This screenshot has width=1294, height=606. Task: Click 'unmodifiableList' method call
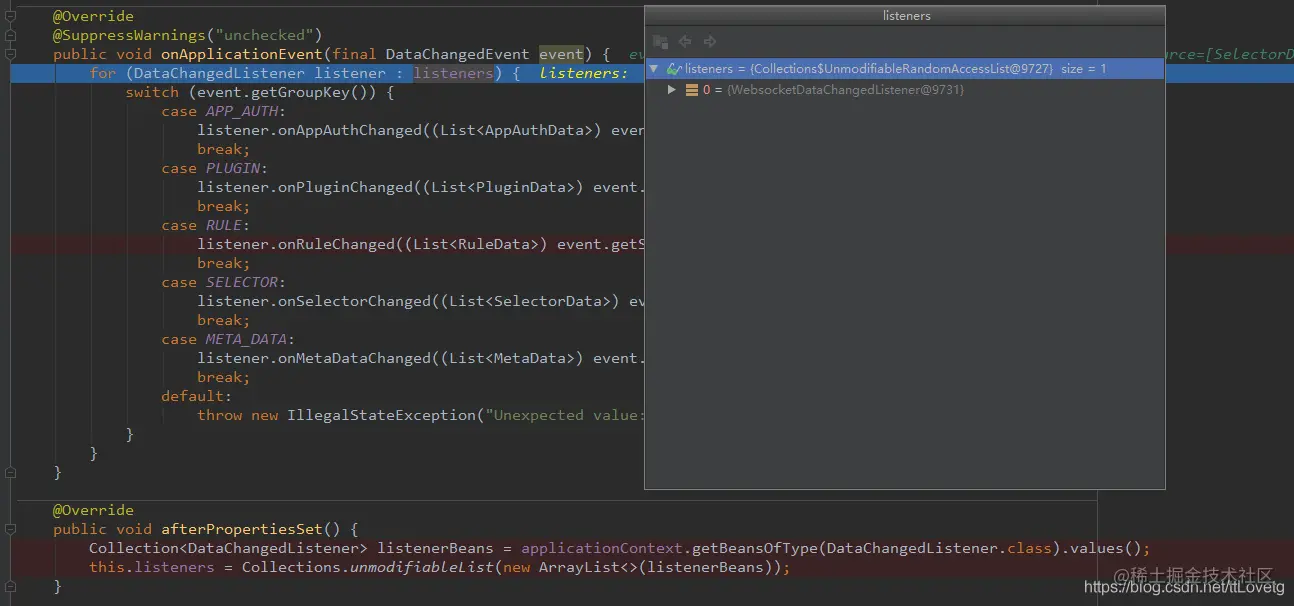[422, 567]
